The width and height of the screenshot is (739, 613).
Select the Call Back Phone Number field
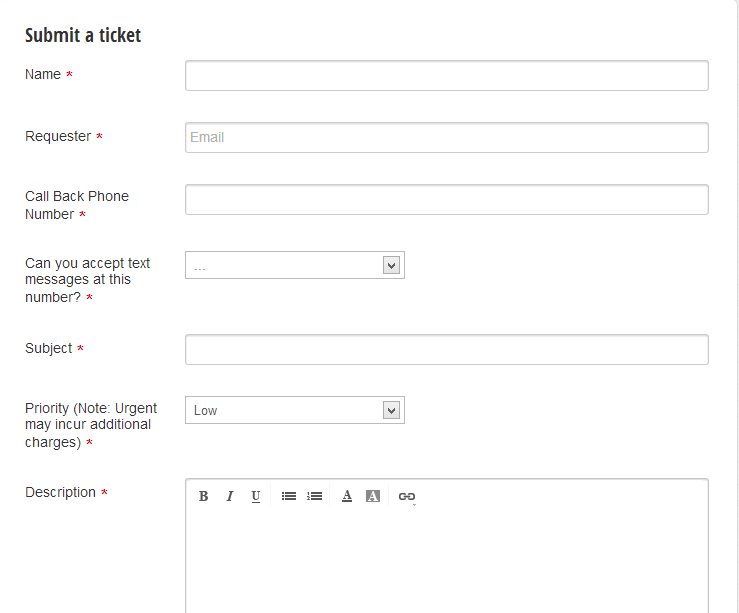447,200
